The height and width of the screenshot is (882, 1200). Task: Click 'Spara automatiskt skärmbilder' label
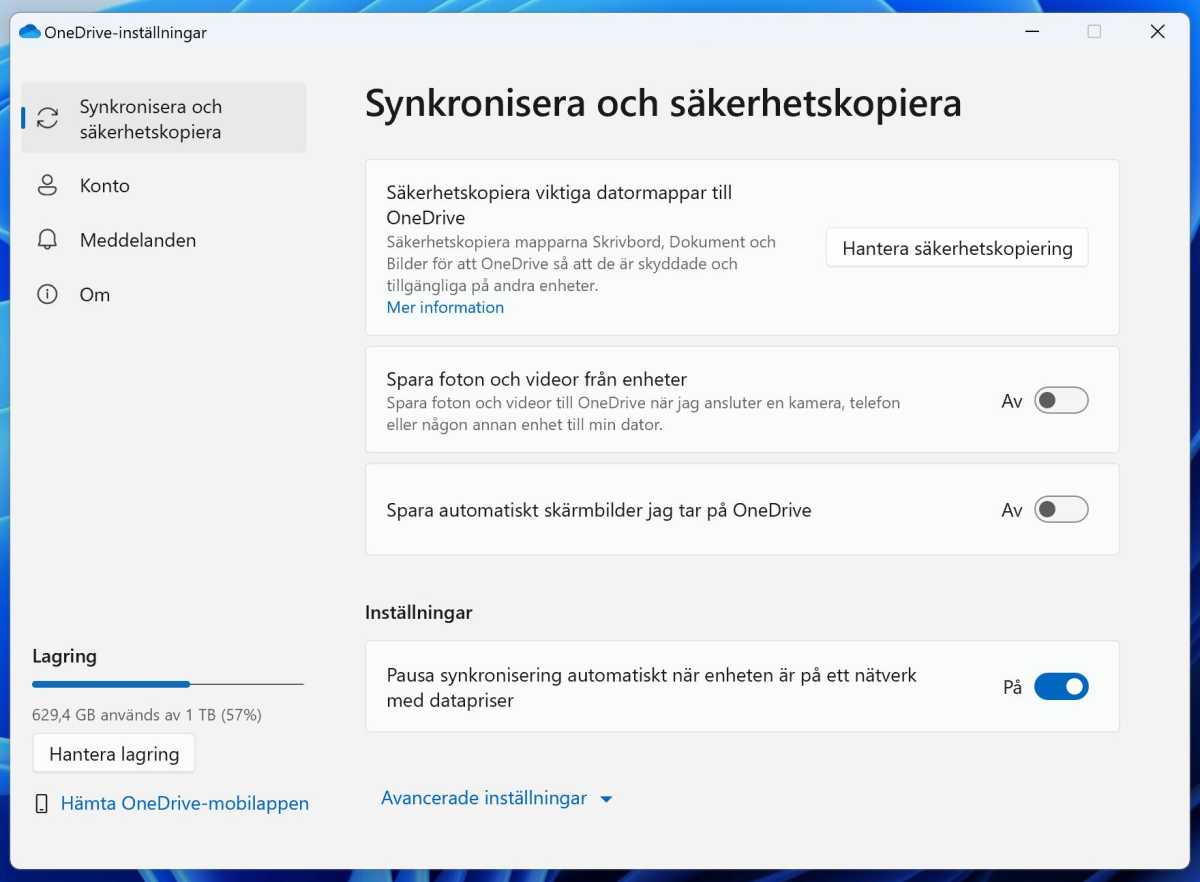coord(599,510)
